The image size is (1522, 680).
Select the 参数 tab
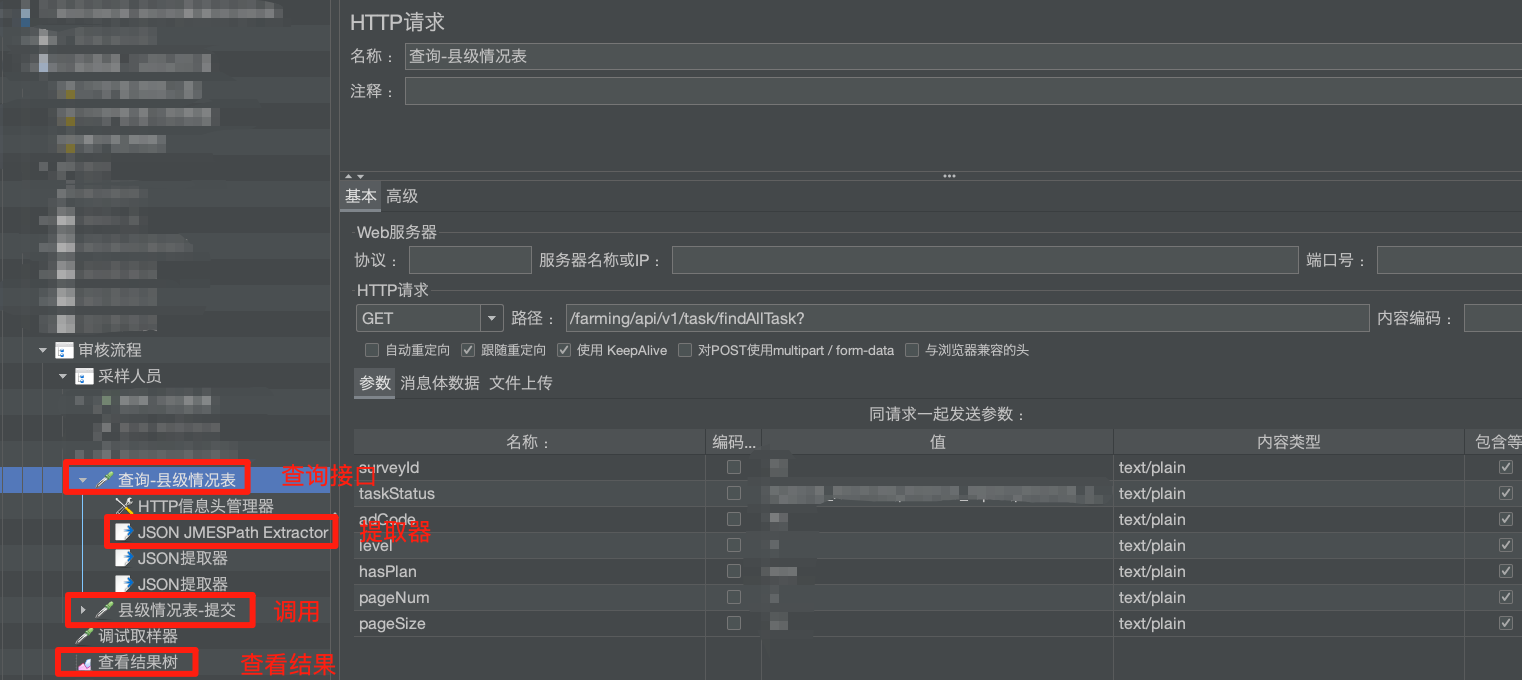(x=375, y=383)
